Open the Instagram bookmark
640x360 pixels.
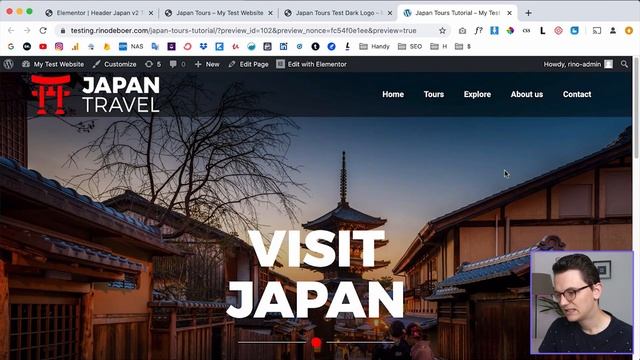coord(59,47)
